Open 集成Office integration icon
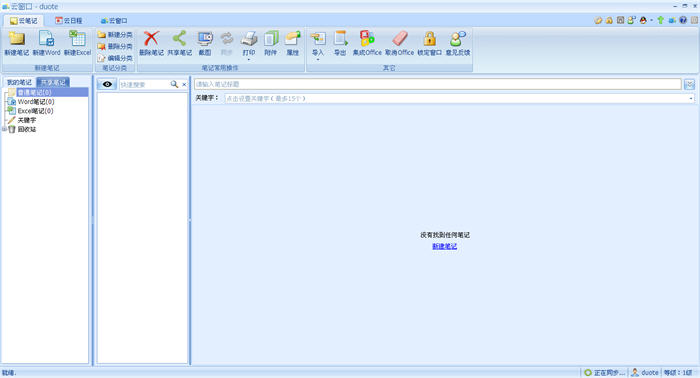Image resolution: width=700 pixels, height=378 pixels. (367, 43)
